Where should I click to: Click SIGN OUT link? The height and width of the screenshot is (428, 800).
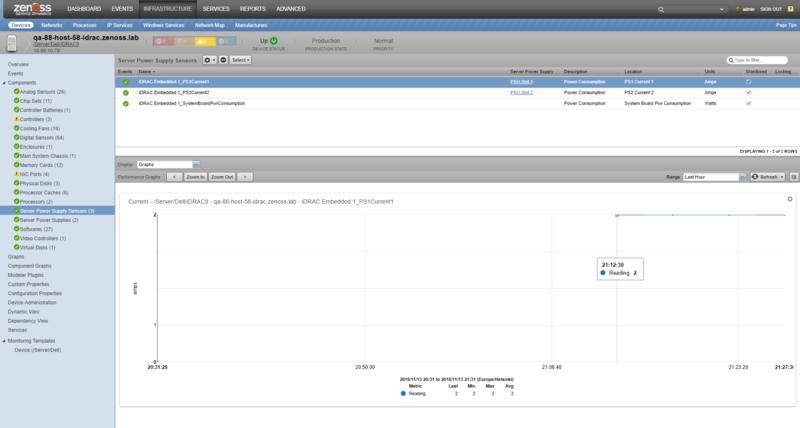[x=771, y=9]
